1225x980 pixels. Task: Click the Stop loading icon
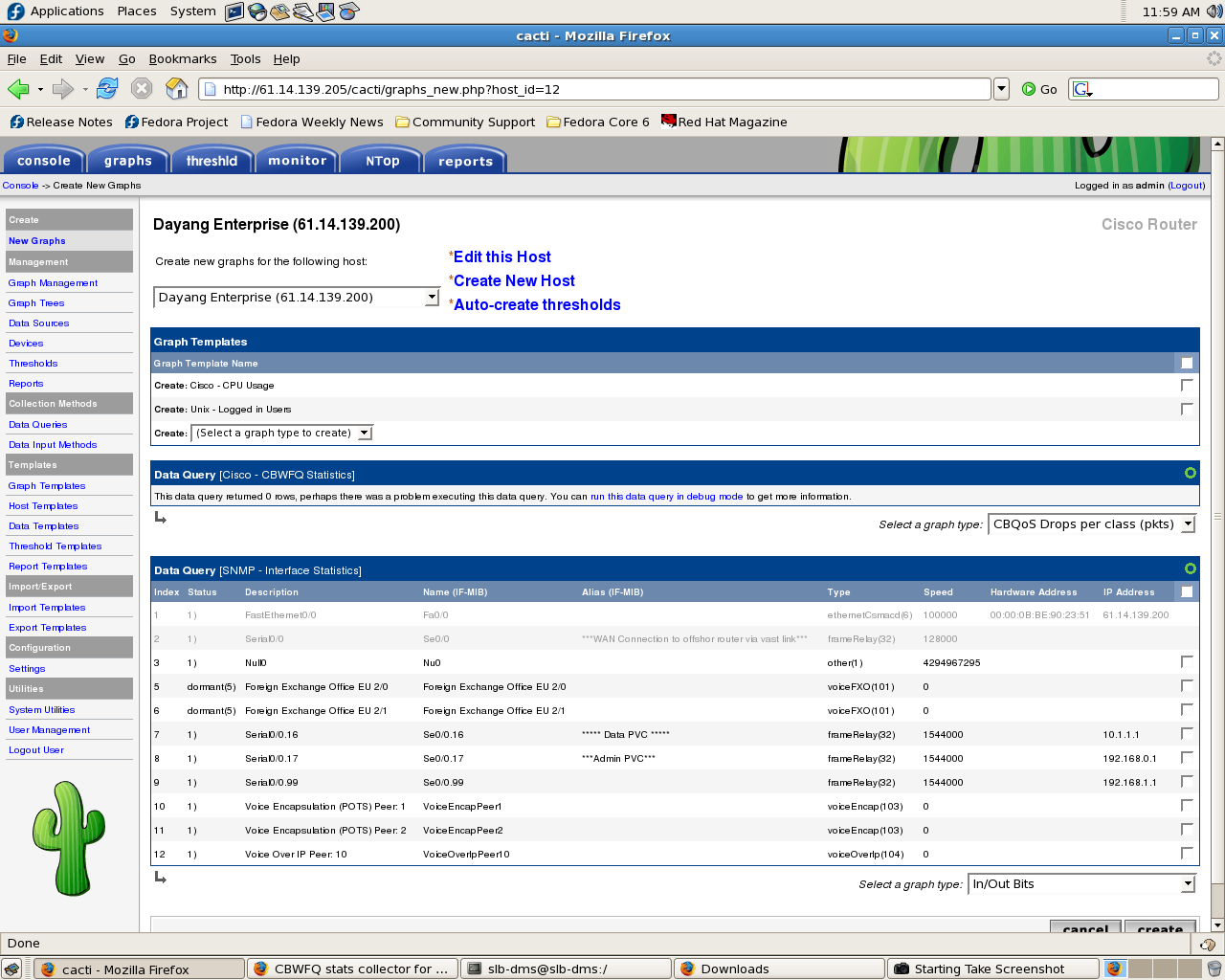point(142,89)
